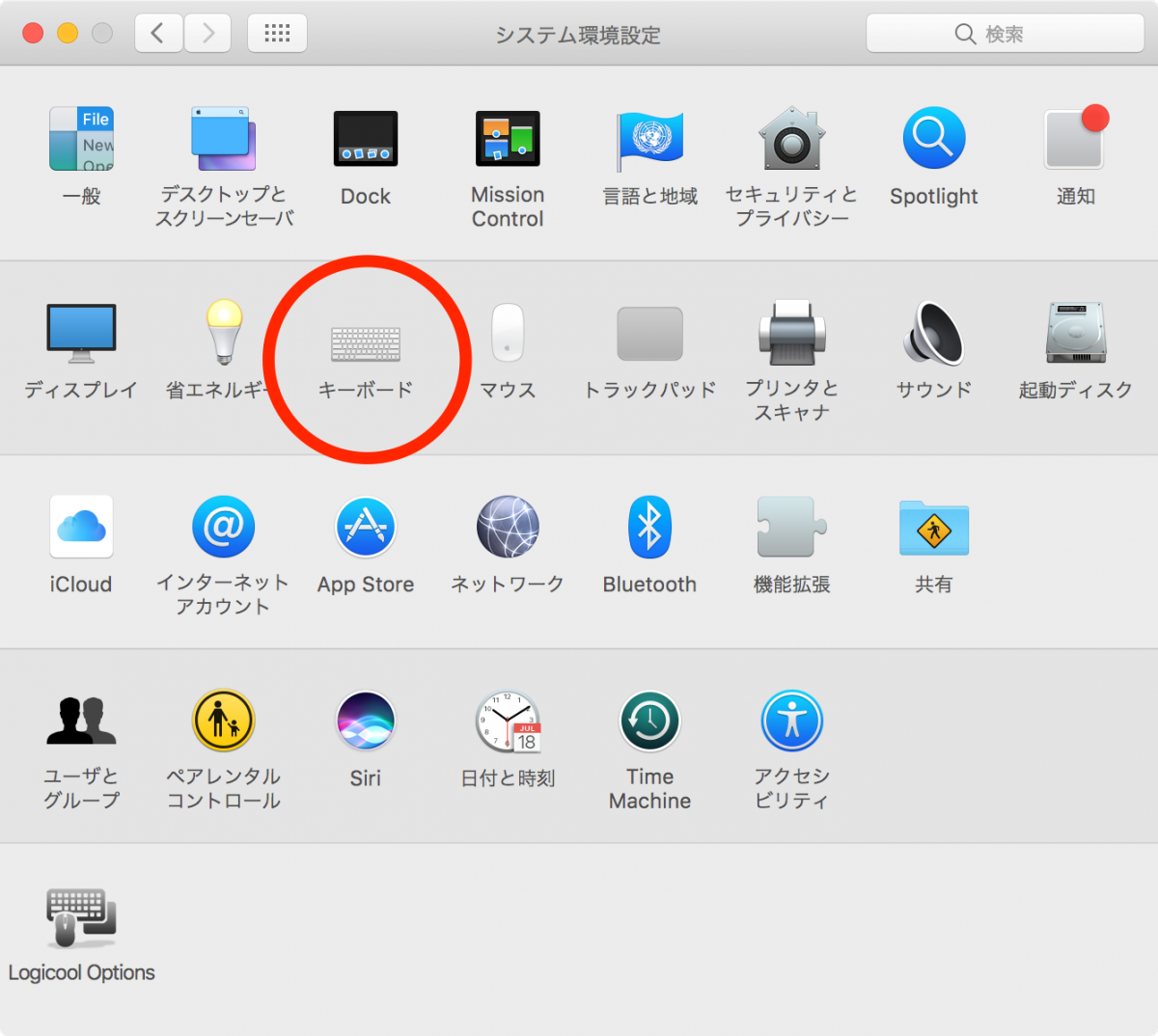
Task: Open Spotlight preferences
Action: coord(933,138)
